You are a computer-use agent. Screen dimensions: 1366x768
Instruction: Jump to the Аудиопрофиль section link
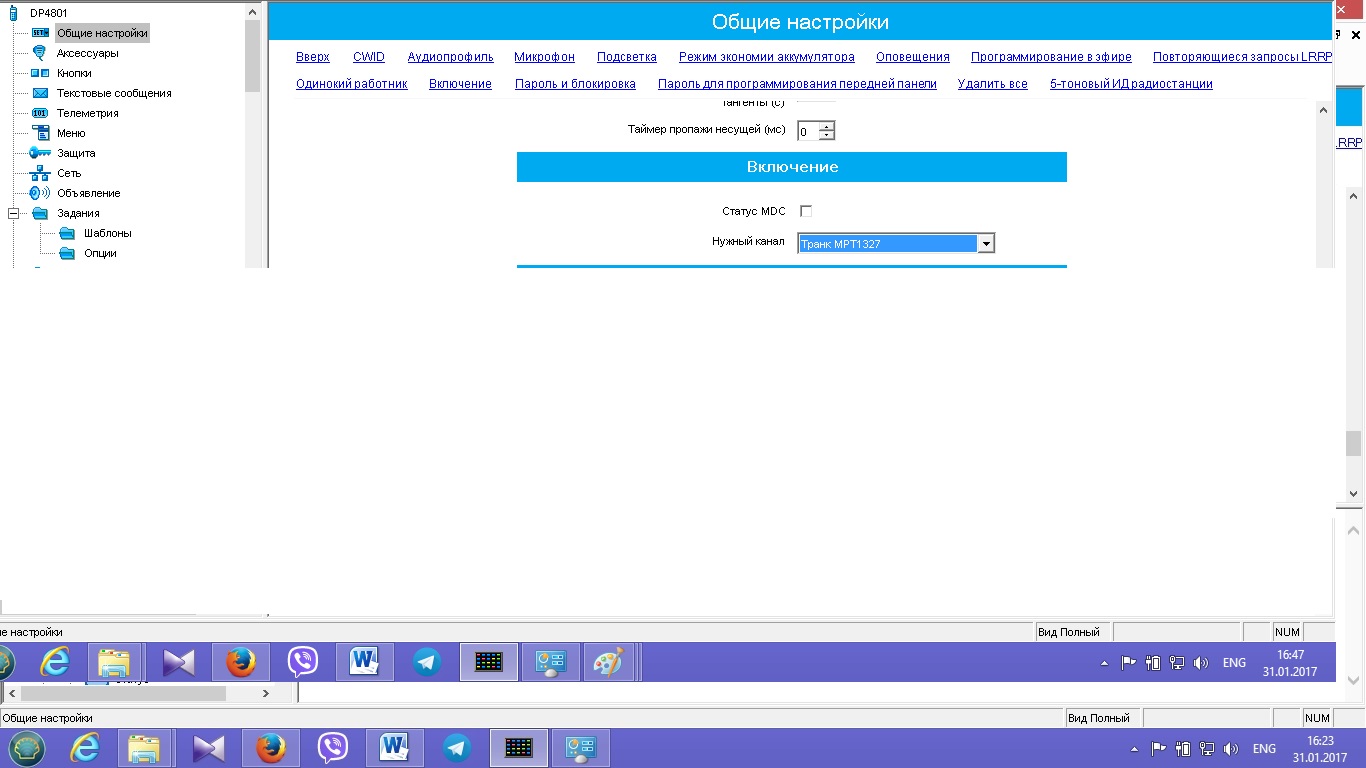[450, 57]
